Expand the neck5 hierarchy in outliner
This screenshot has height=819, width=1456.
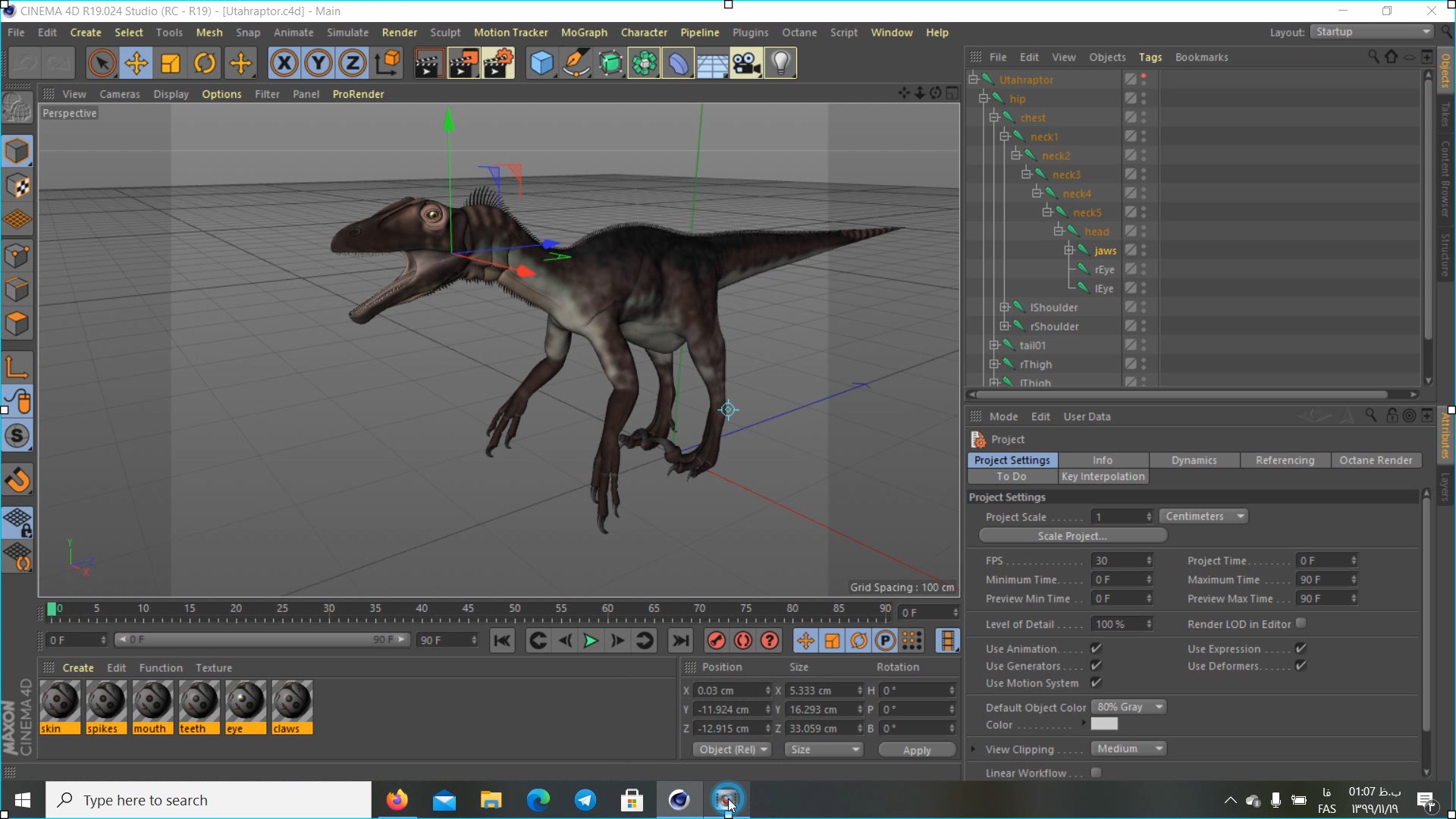click(1048, 211)
